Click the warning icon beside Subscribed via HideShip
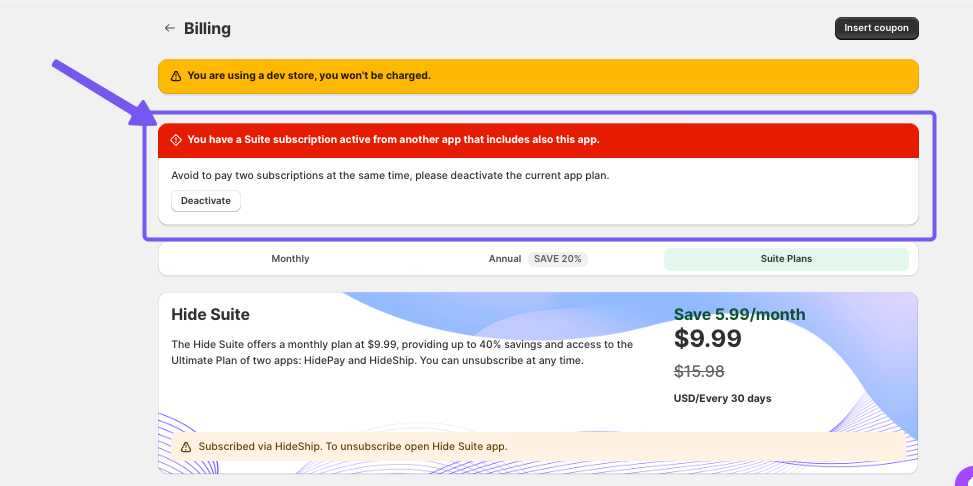973x486 pixels. pos(185,446)
